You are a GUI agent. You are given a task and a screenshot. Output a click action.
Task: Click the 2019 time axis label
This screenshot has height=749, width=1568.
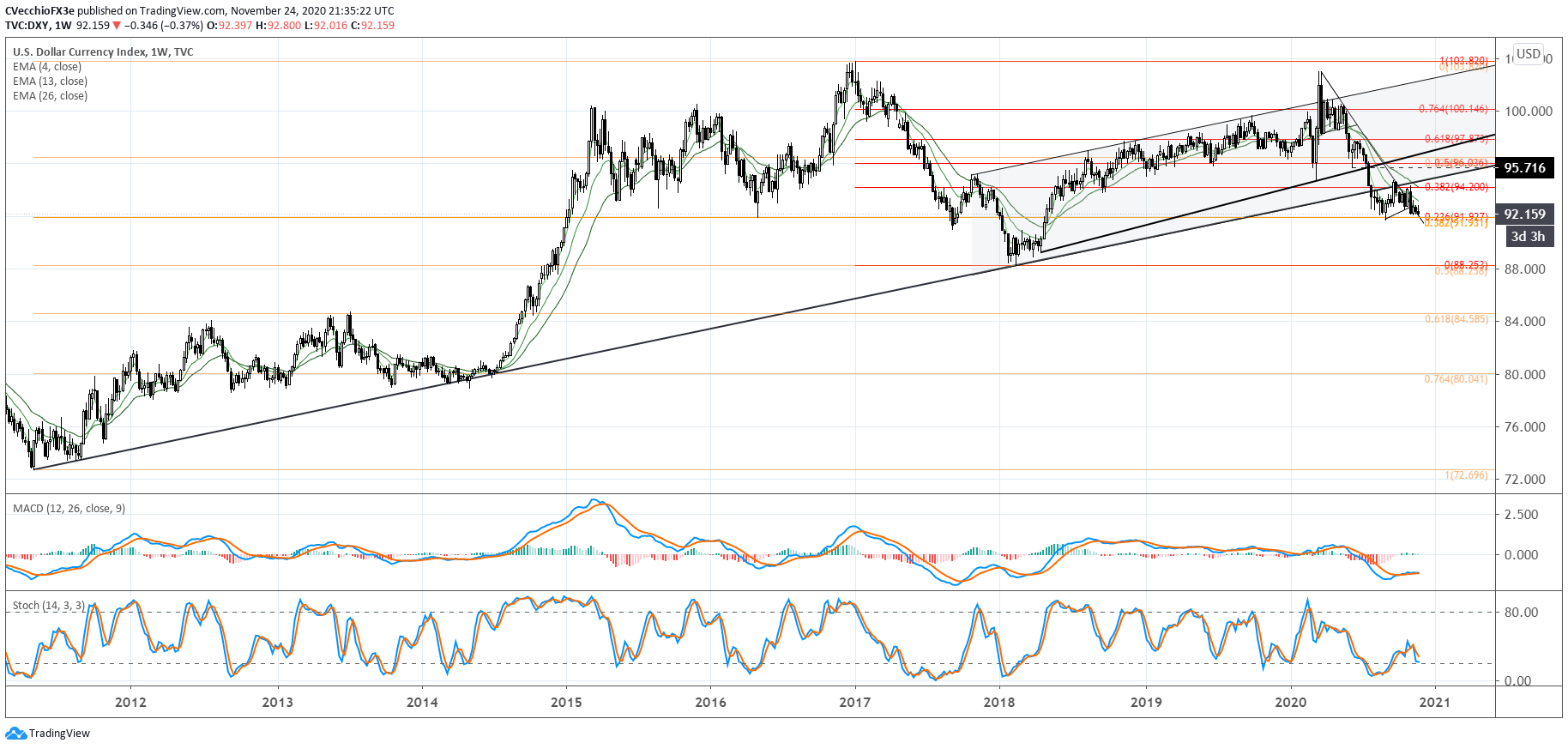pyautogui.click(x=1146, y=703)
